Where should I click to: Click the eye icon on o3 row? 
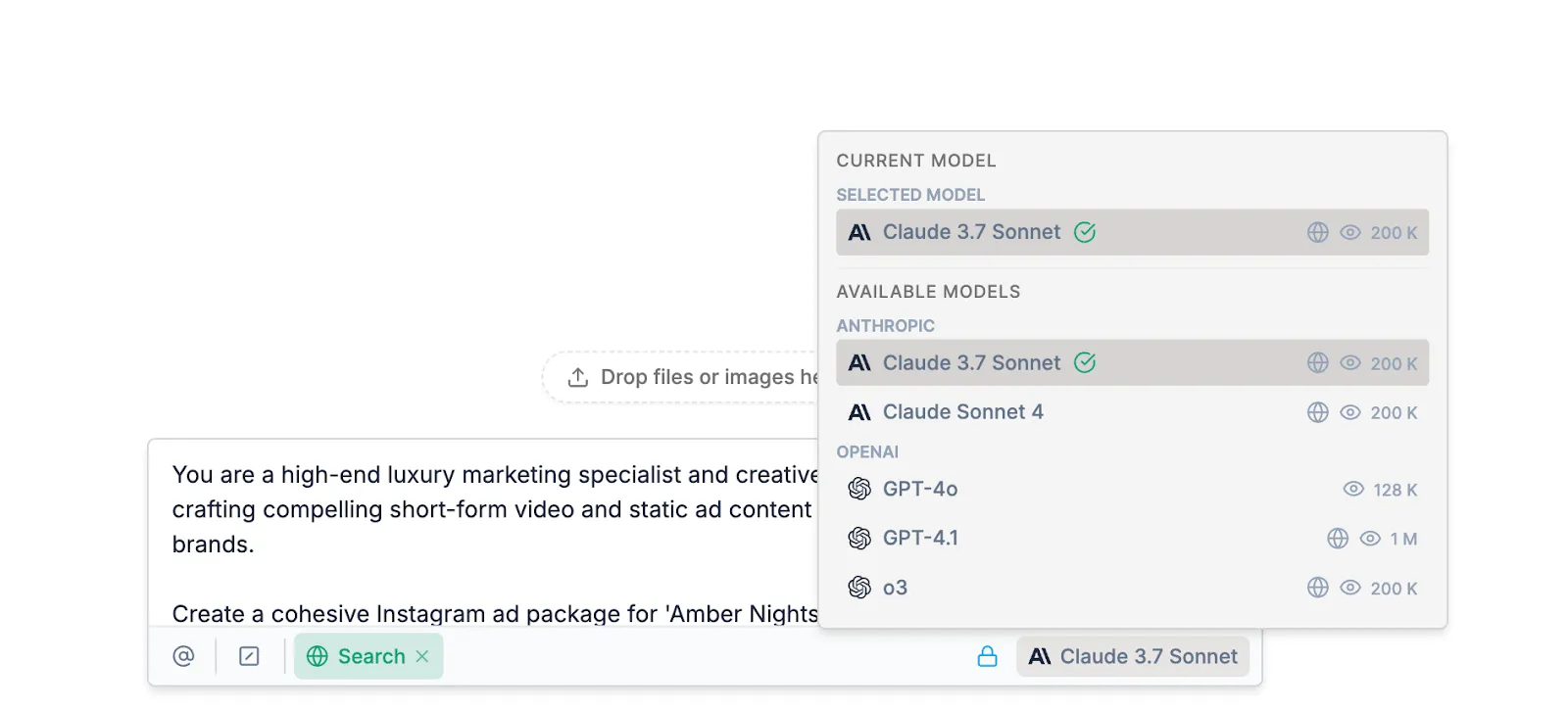coord(1350,588)
